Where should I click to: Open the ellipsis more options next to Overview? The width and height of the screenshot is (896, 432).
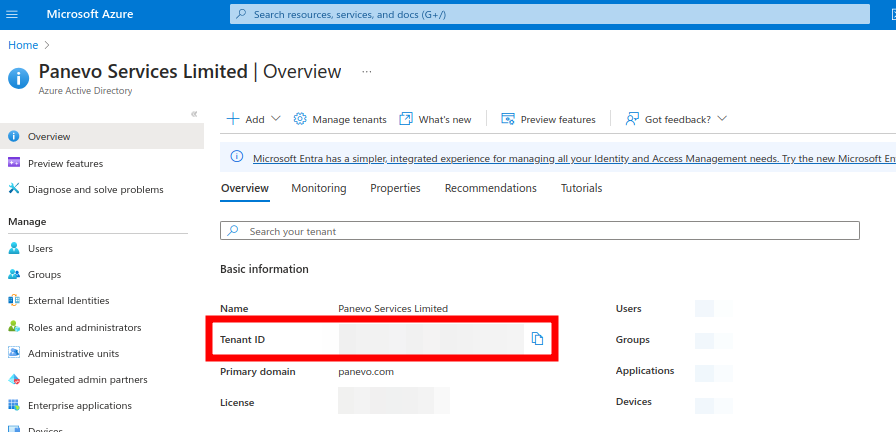367,72
